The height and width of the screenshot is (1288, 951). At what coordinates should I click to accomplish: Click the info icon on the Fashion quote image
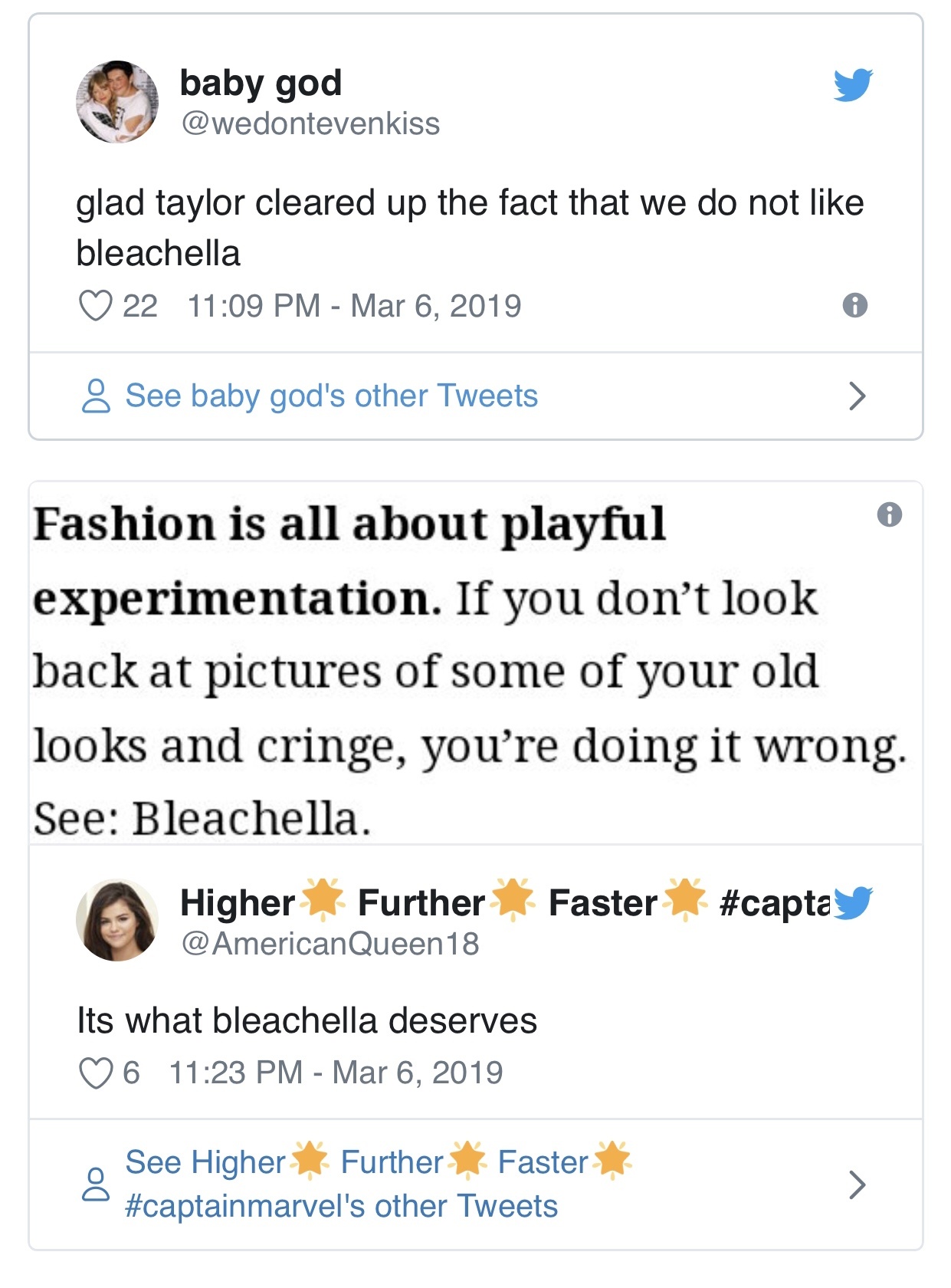tap(889, 514)
